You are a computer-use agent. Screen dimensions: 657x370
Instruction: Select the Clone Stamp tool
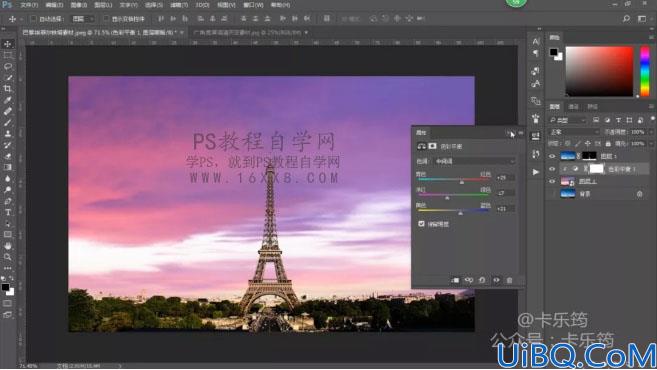[x=8, y=134]
